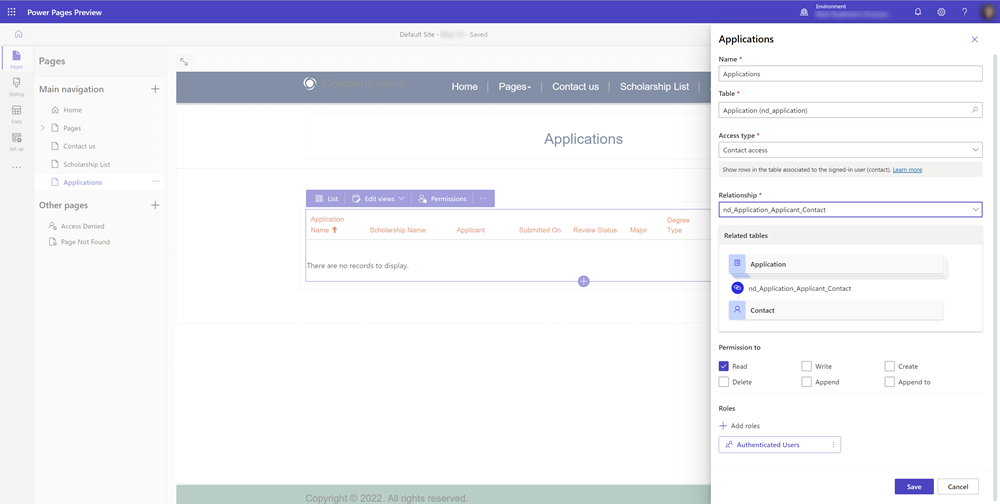Open the Pages workspace in the left rail

click(x=17, y=59)
